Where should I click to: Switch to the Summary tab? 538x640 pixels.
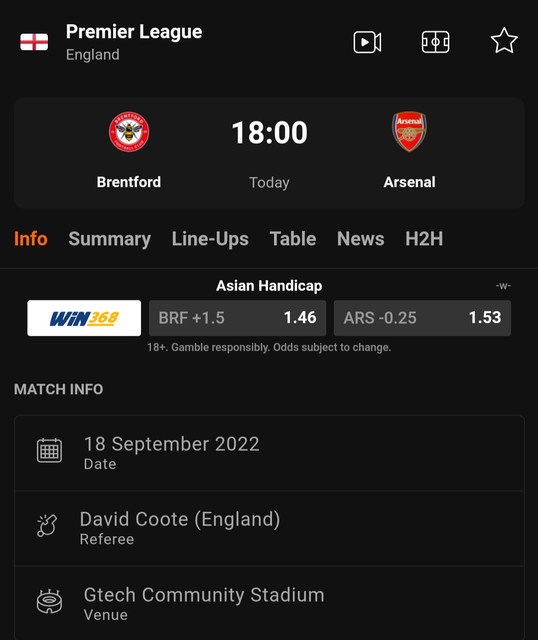[109, 239]
